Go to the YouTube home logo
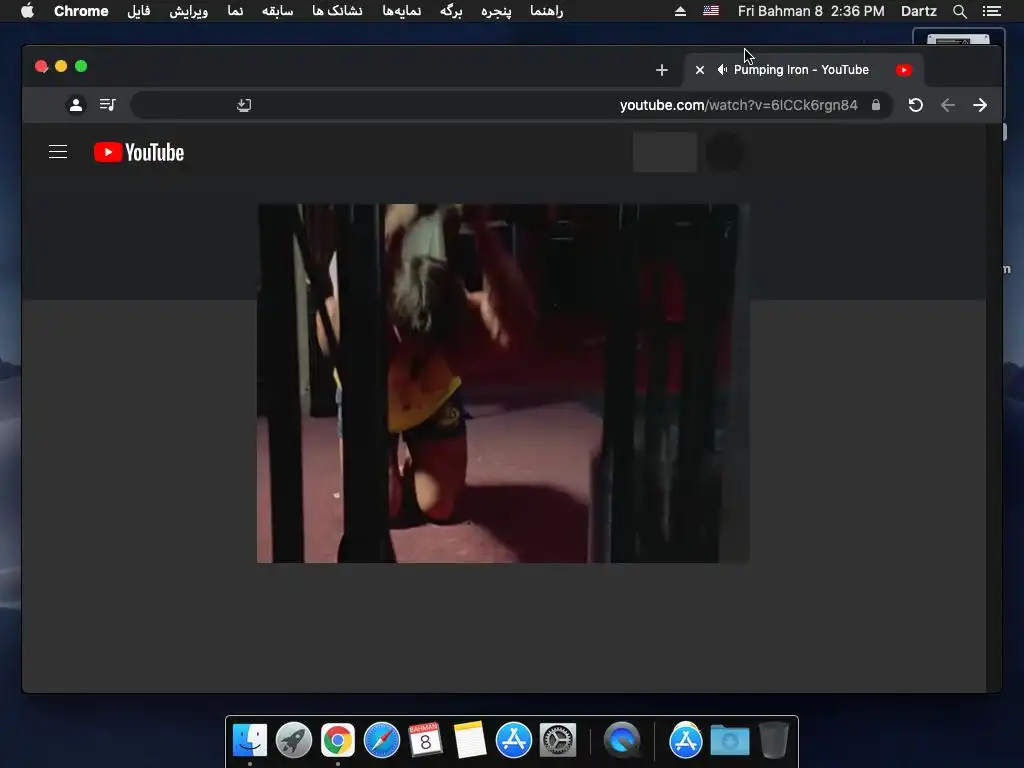Screen dimensions: 1024x768 point(139,152)
